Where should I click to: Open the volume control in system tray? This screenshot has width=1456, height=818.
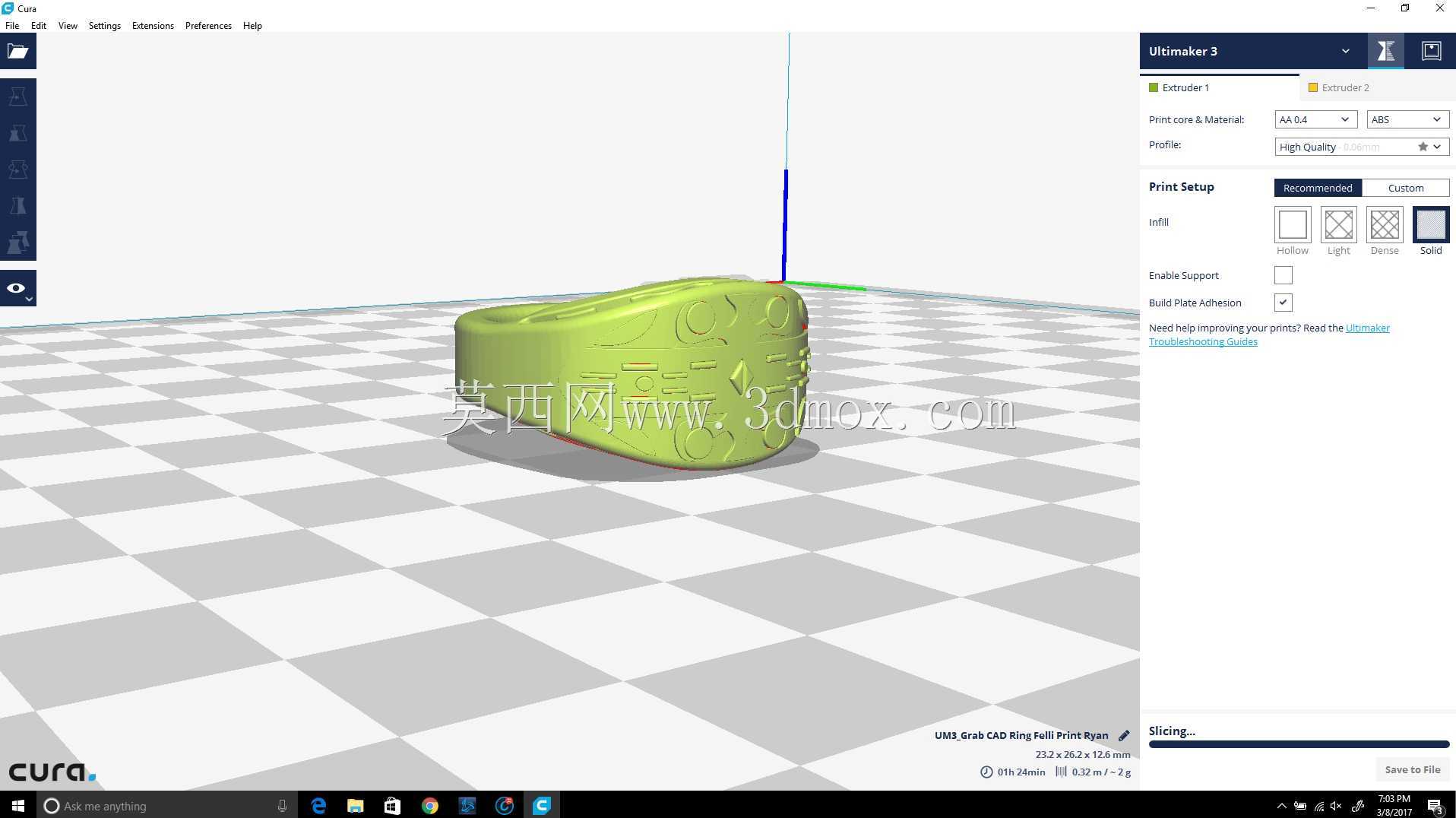pos(1336,806)
